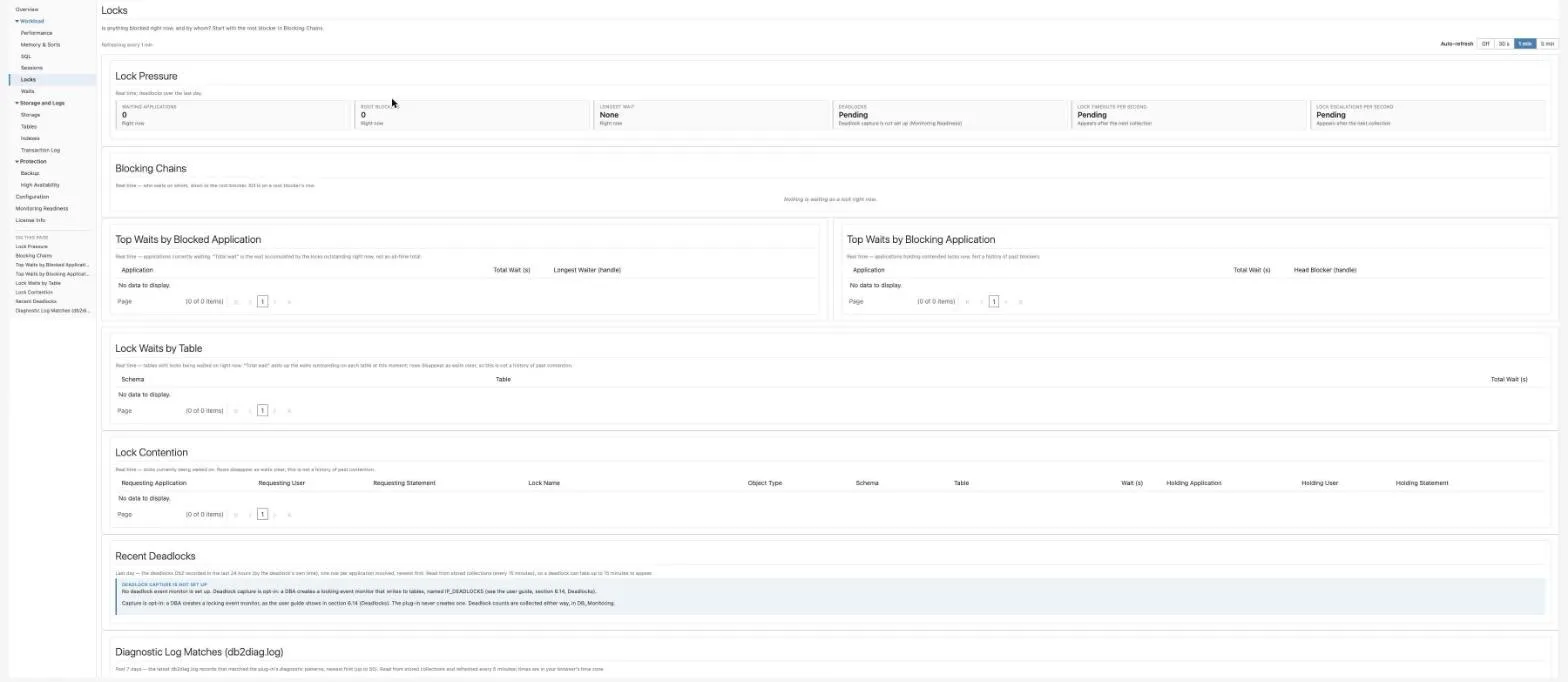The width and height of the screenshot is (1568, 682).
Task: Open the Backup page
Action: tap(30, 173)
